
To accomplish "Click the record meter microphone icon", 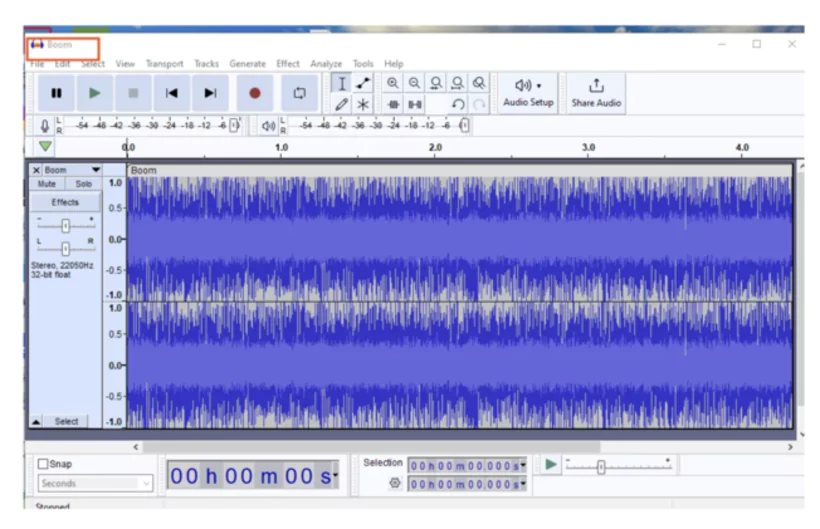I will pos(45,126).
